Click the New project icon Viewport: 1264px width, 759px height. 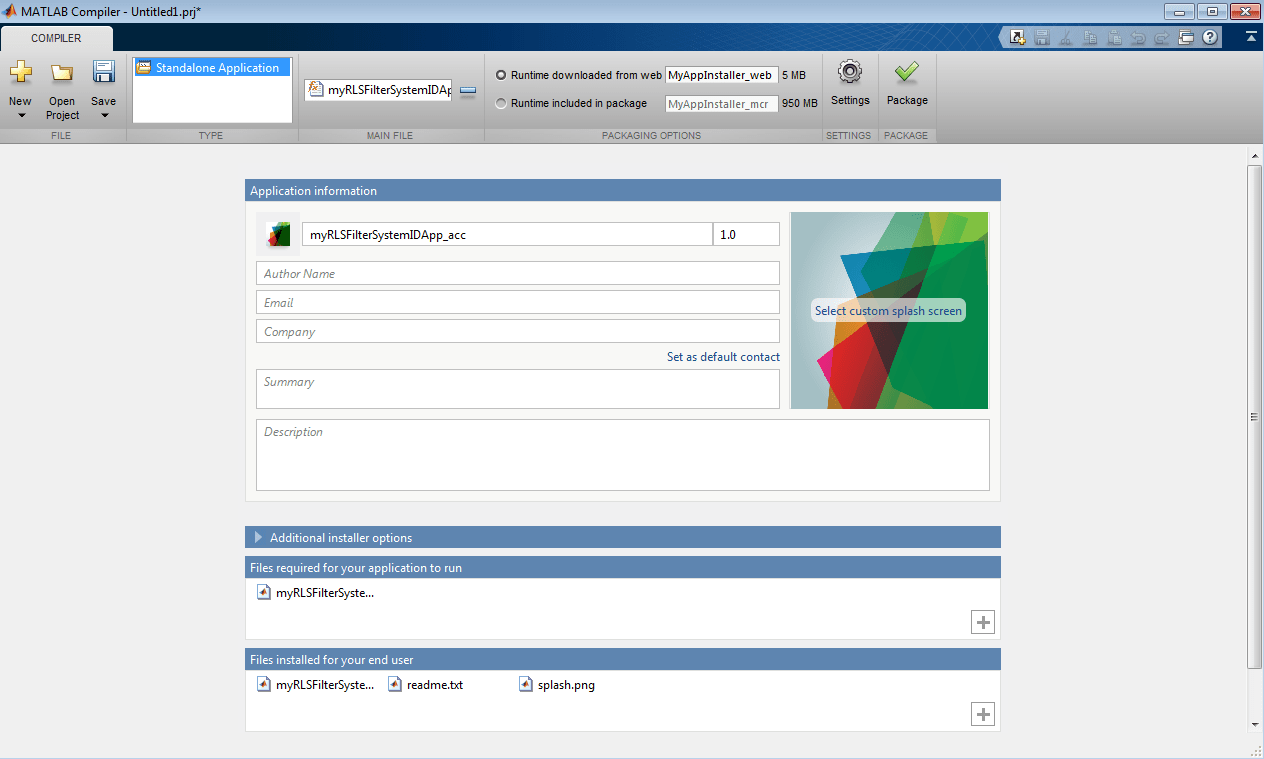[20, 73]
